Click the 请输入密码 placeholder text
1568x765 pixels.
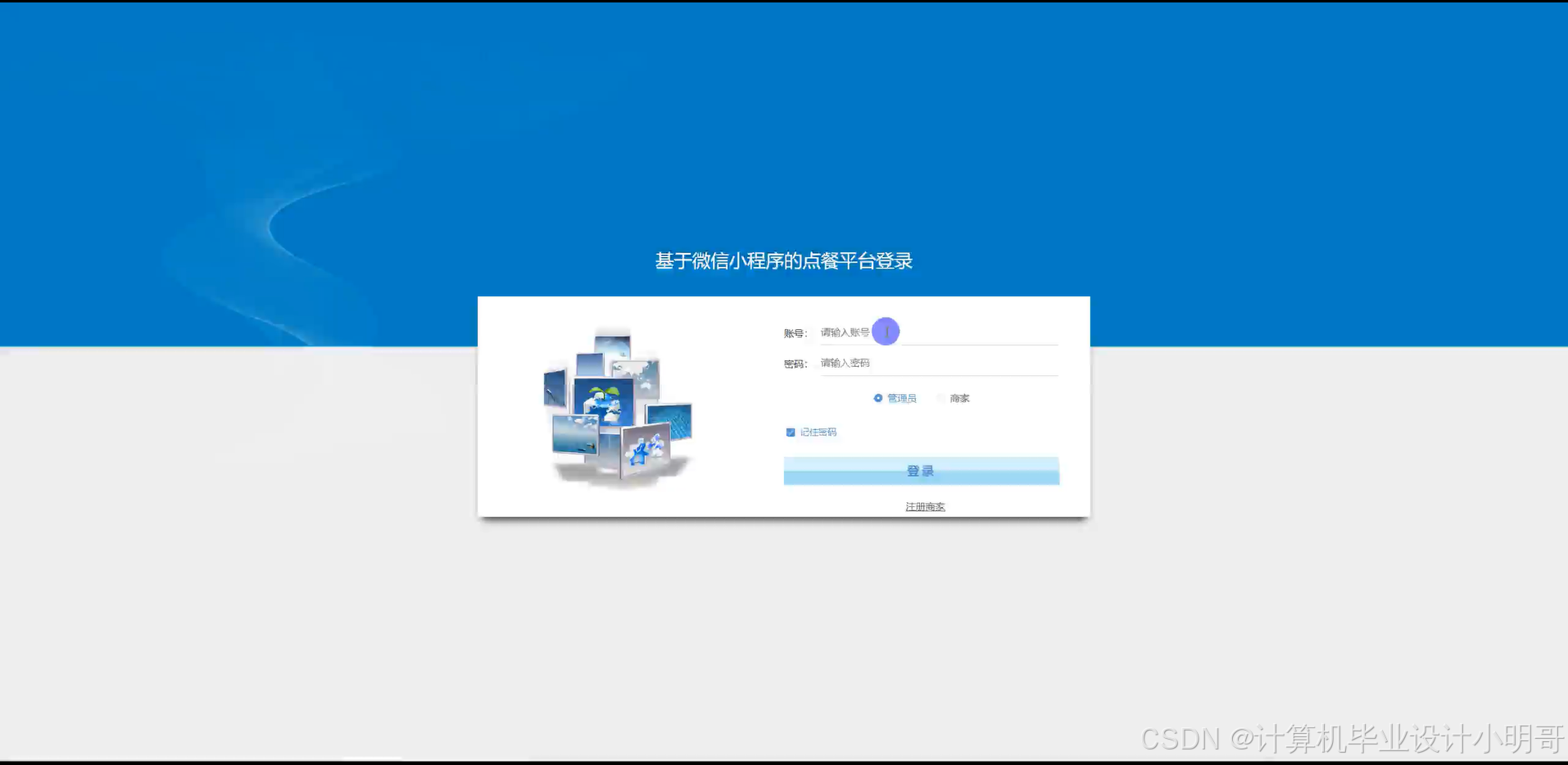(845, 363)
